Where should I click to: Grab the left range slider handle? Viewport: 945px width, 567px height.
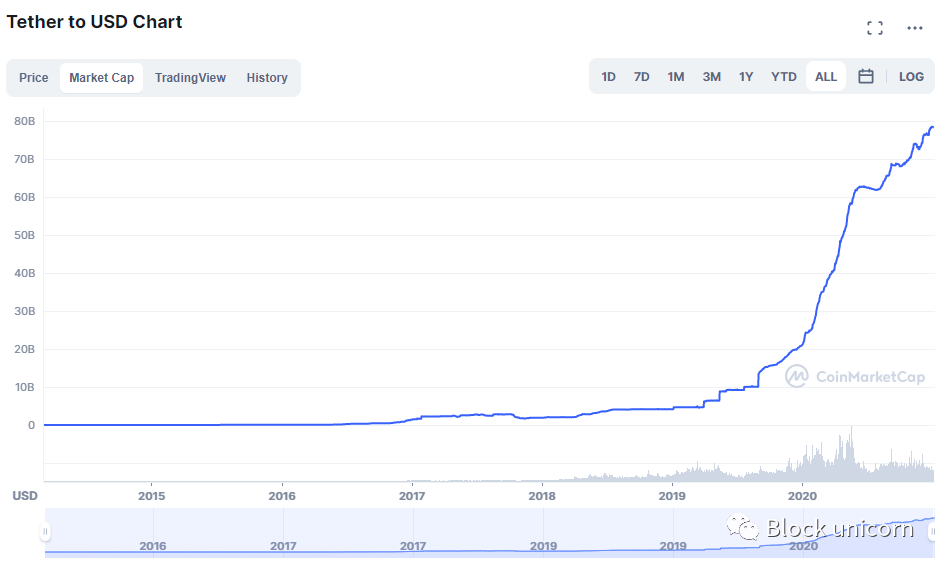[45, 531]
